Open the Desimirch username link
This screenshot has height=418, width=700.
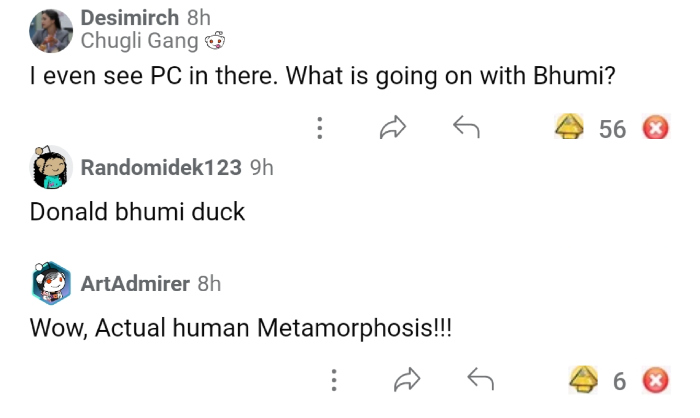point(129,18)
